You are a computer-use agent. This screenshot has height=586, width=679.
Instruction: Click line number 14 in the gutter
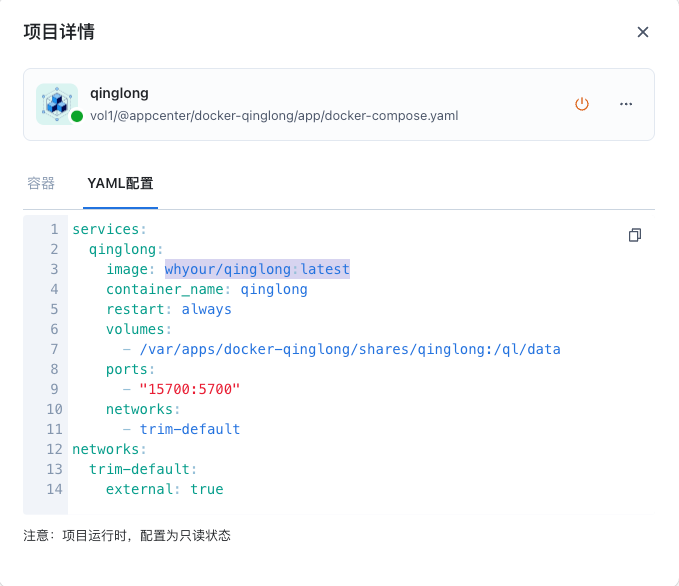[54, 489]
